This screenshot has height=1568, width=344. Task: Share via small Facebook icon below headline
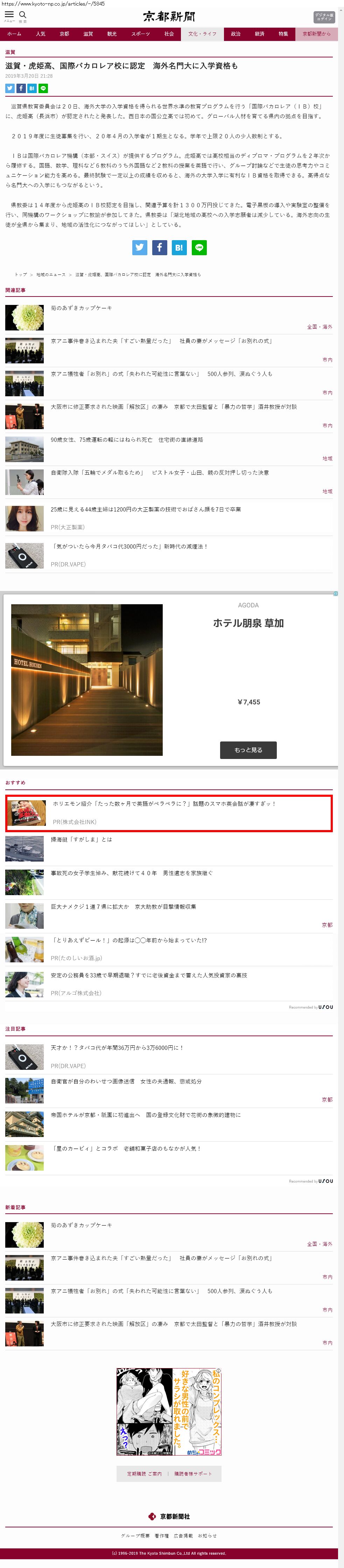coord(21,88)
